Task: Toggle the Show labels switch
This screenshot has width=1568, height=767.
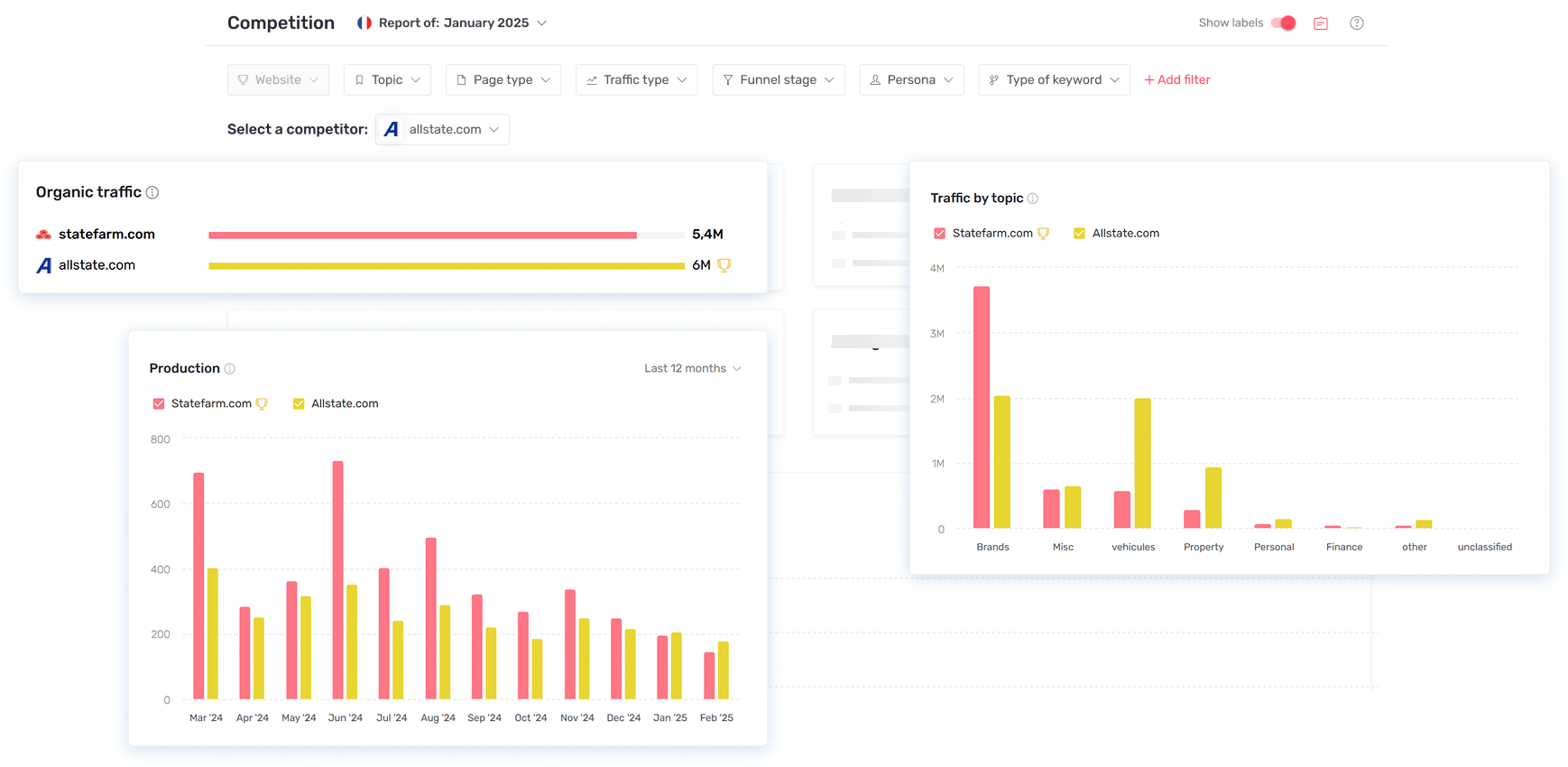Action: pos(1283,23)
